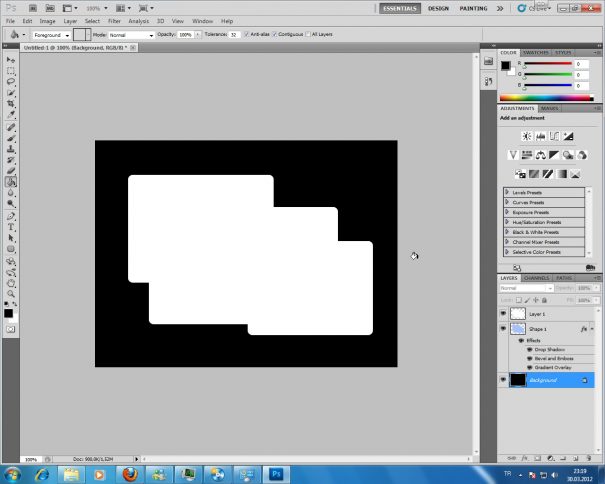605x484 pixels.
Task: Toggle the Contiguous checkbox
Action: [x=275, y=34]
